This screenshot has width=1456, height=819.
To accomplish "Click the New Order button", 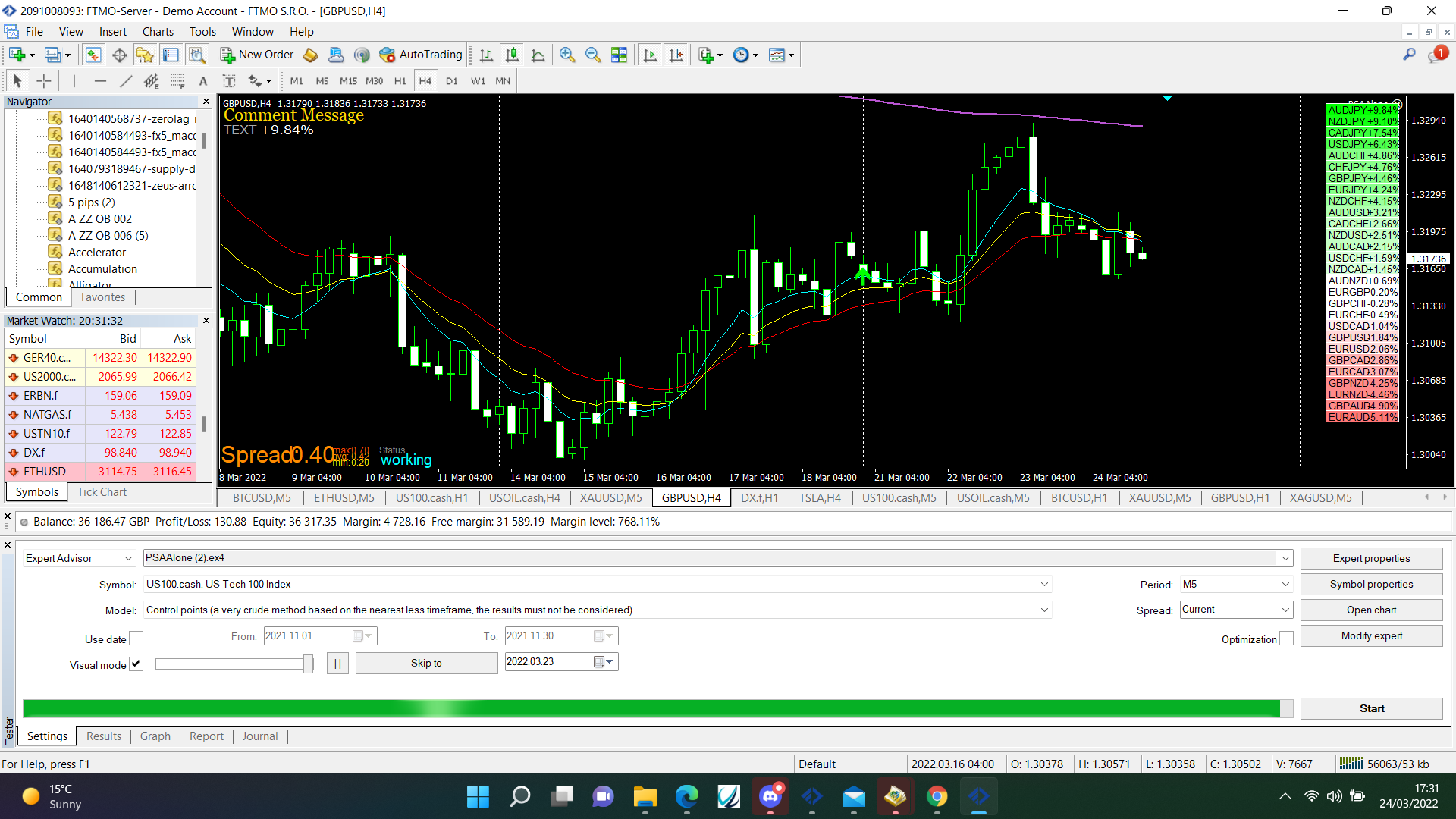I will 257,55.
